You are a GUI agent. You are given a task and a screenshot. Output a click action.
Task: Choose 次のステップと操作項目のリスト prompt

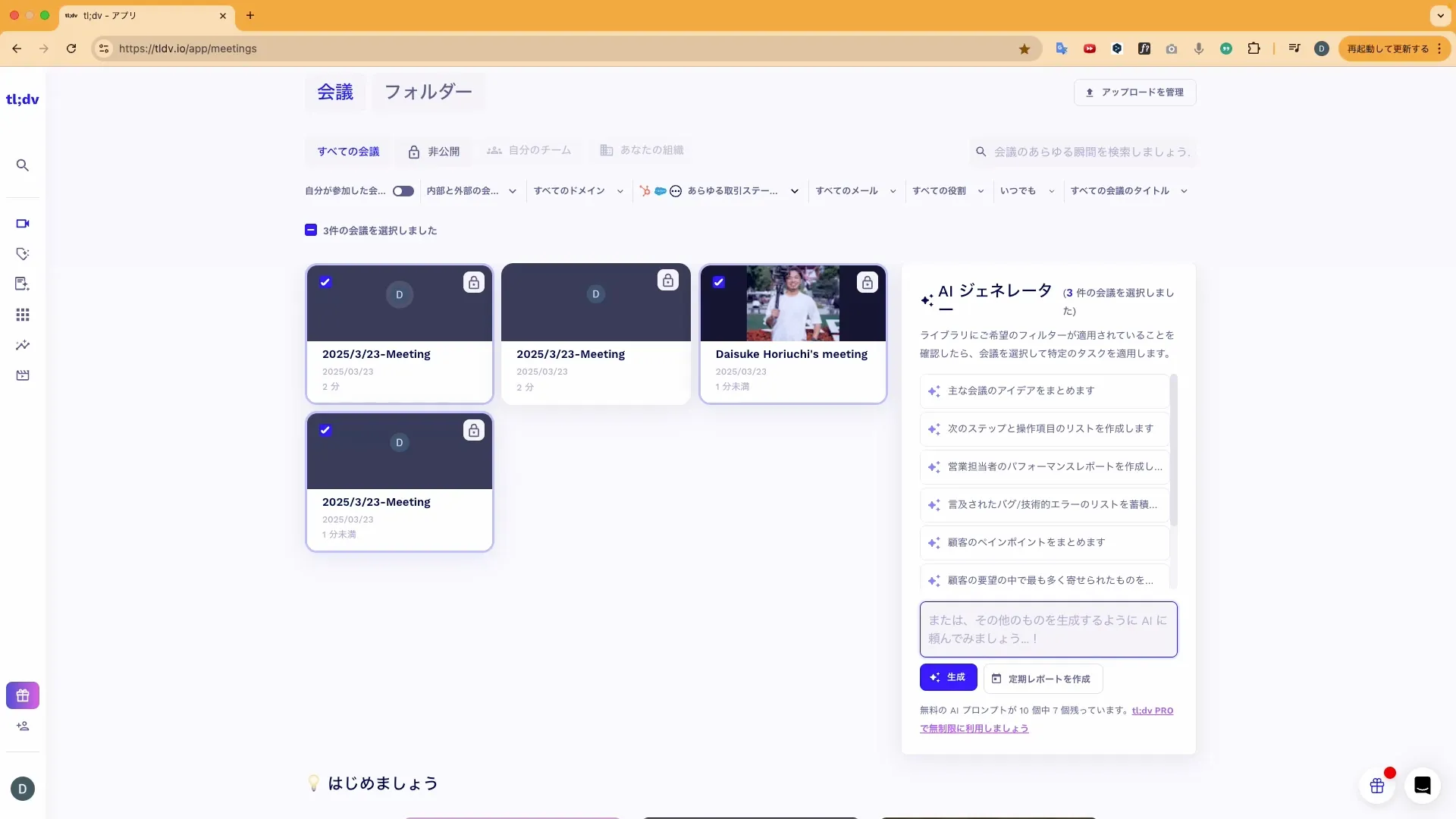click(x=1044, y=429)
